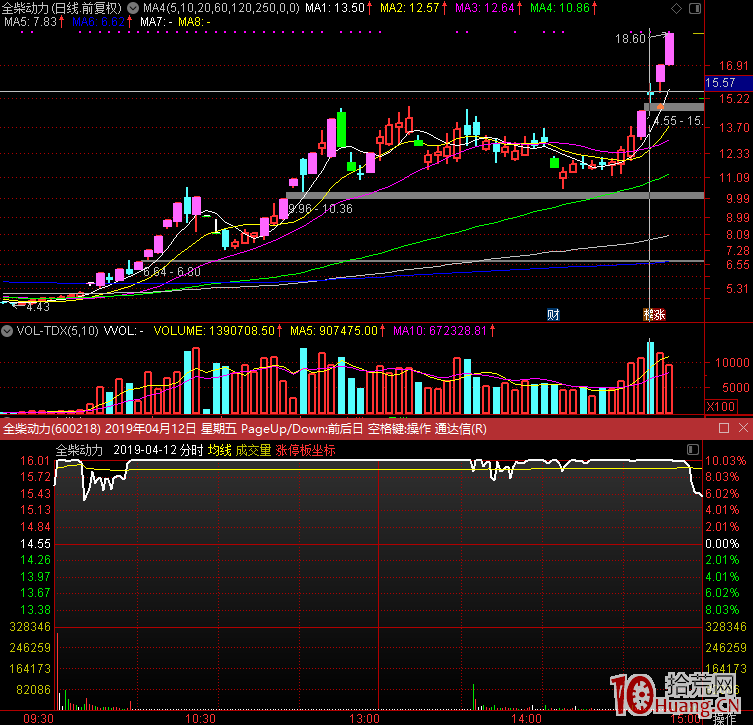Click the 10:30 time axis label
The height and width of the screenshot is (725, 753).
pos(200,719)
